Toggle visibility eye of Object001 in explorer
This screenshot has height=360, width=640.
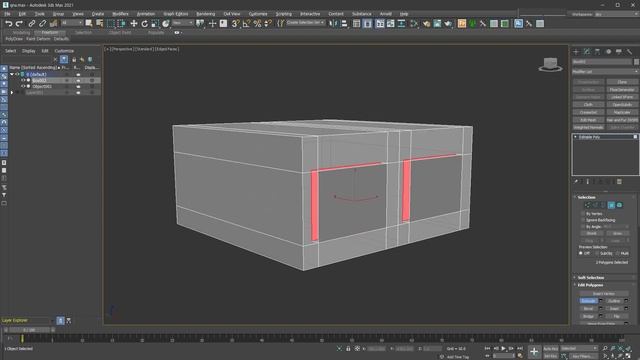[x=23, y=87]
